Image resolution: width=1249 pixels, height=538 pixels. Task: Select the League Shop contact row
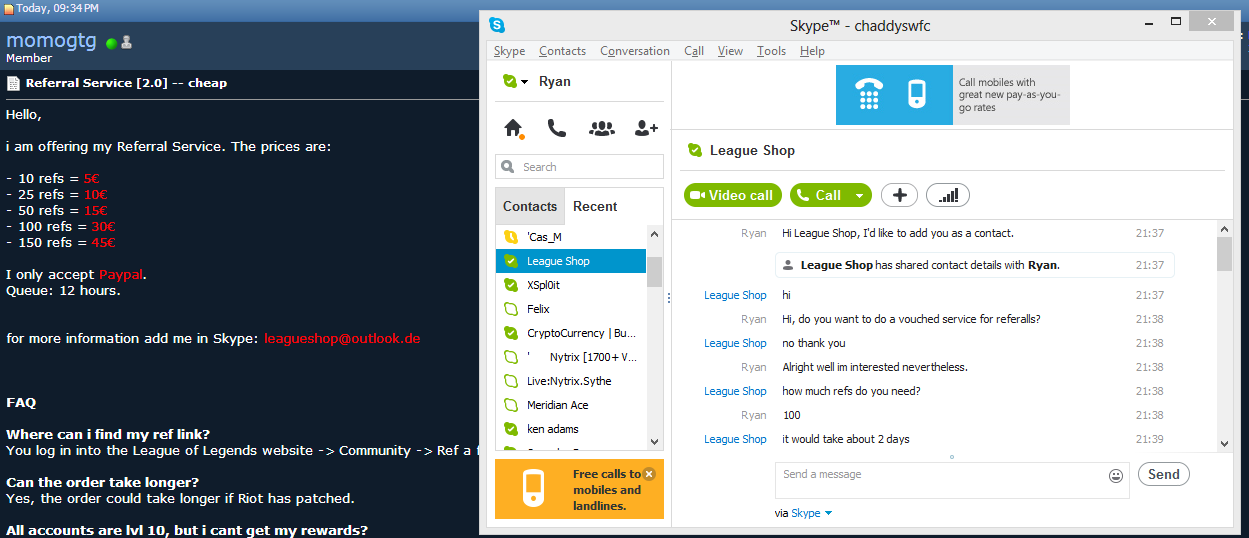pos(571,261)
